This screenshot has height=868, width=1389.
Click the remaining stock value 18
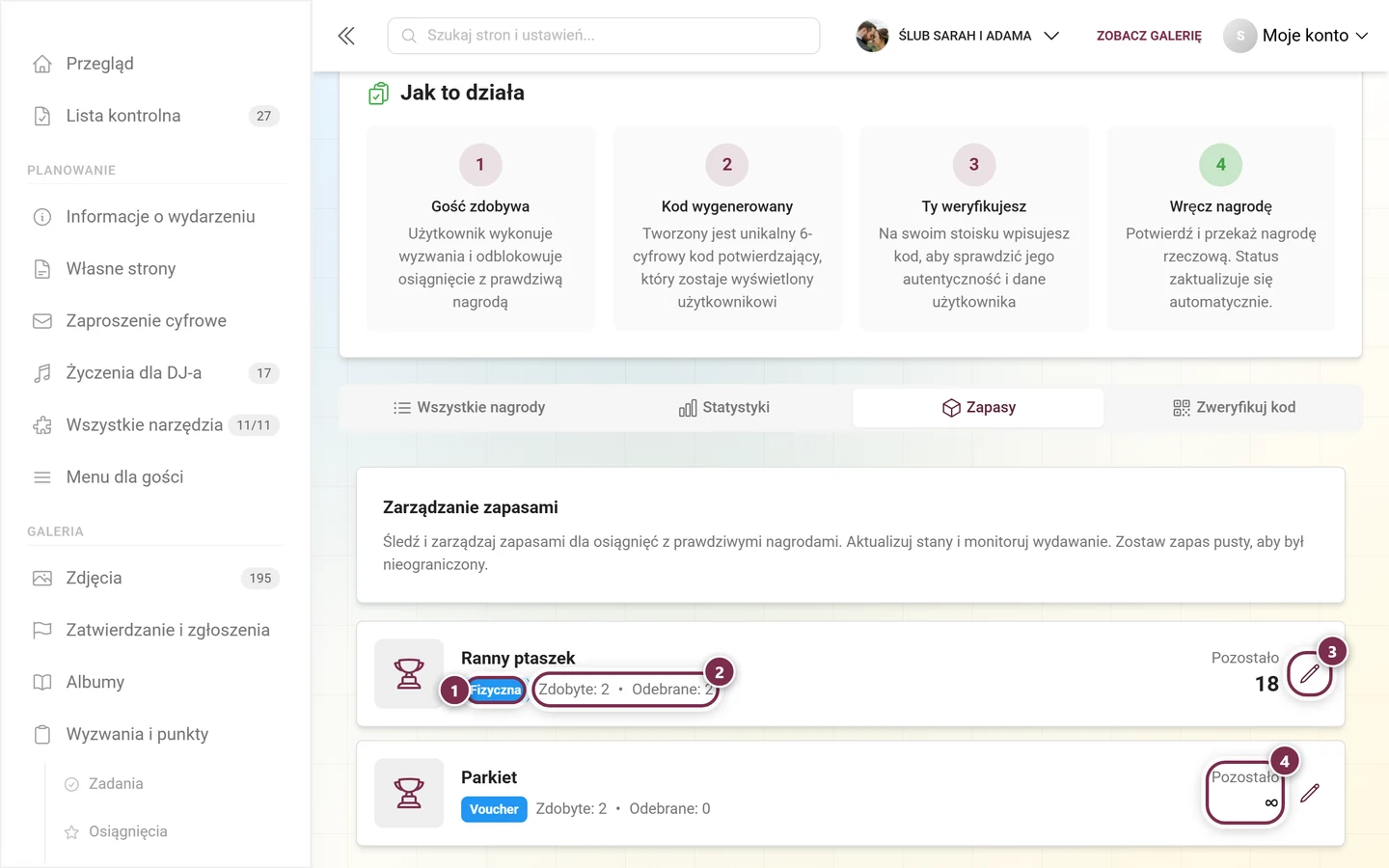tap(1266, 685)
